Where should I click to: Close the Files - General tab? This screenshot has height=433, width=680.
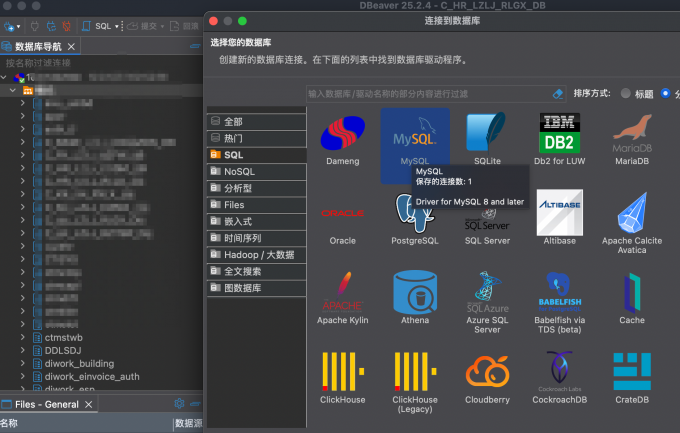[88, 404]
